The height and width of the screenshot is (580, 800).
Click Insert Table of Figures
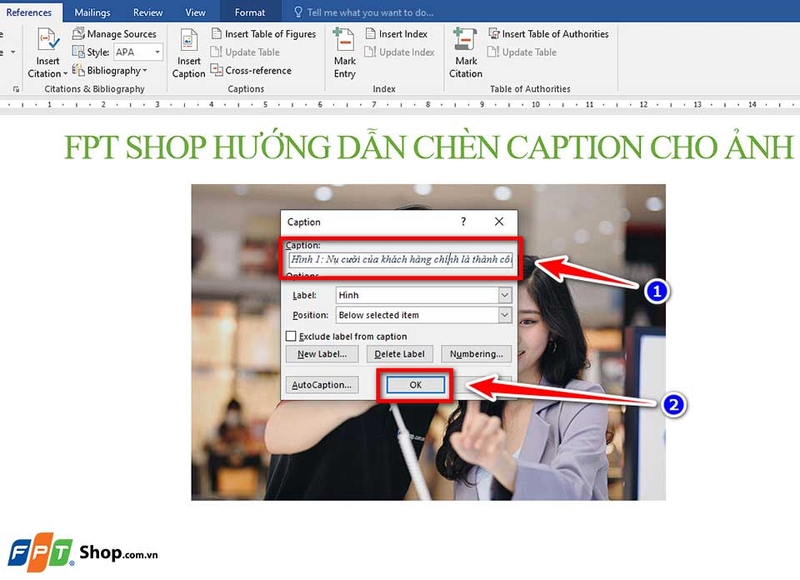click(x=265, y=33)
